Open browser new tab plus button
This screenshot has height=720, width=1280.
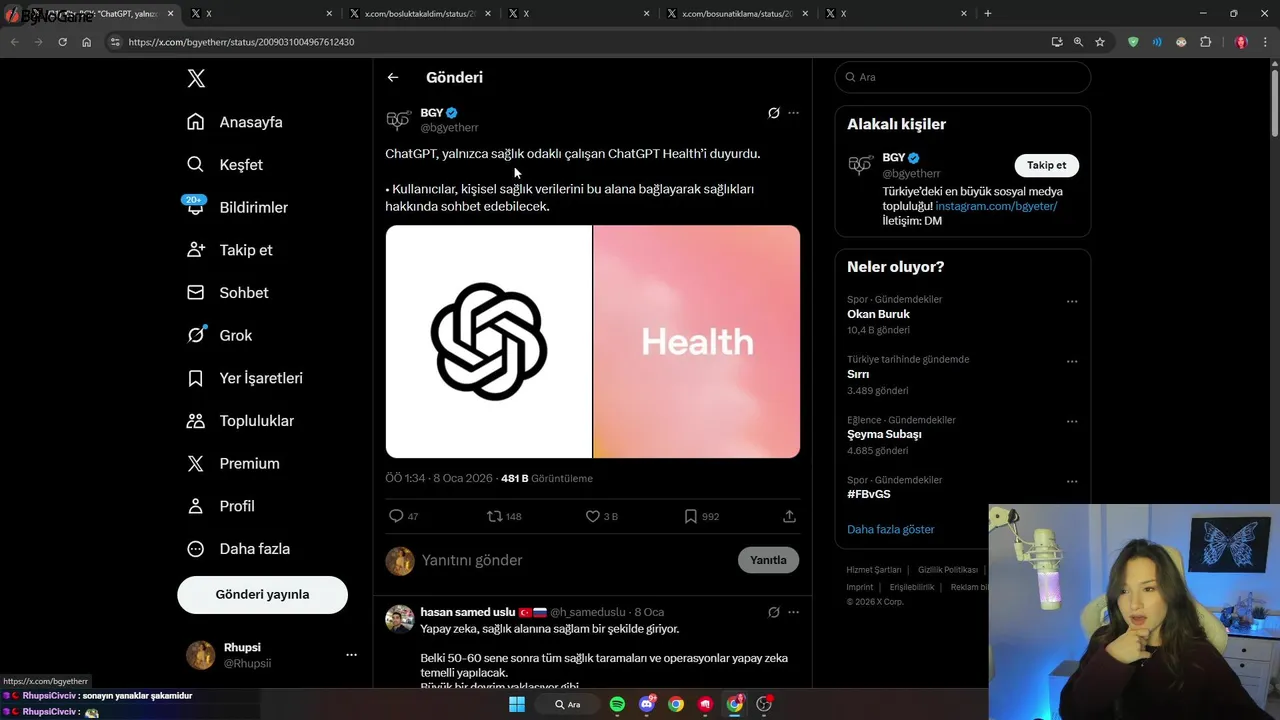tap(988, 13)
